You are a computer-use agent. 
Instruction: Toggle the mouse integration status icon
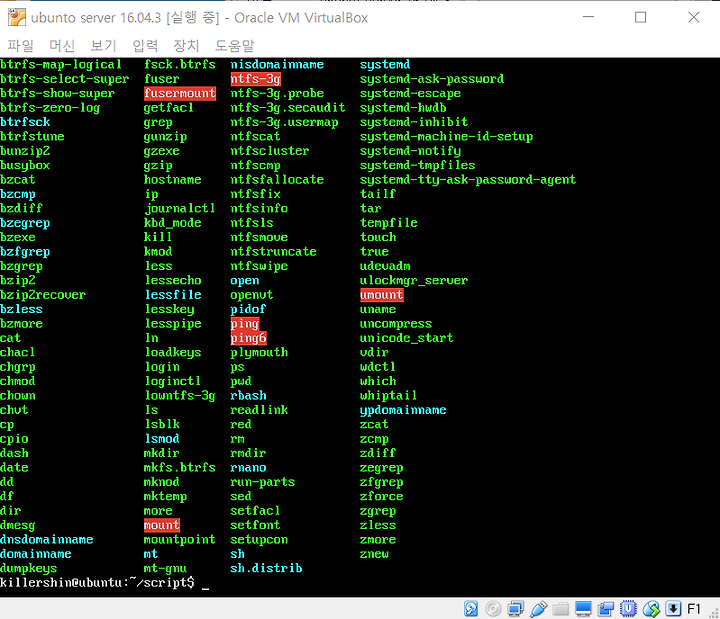[x=651, y=608]
